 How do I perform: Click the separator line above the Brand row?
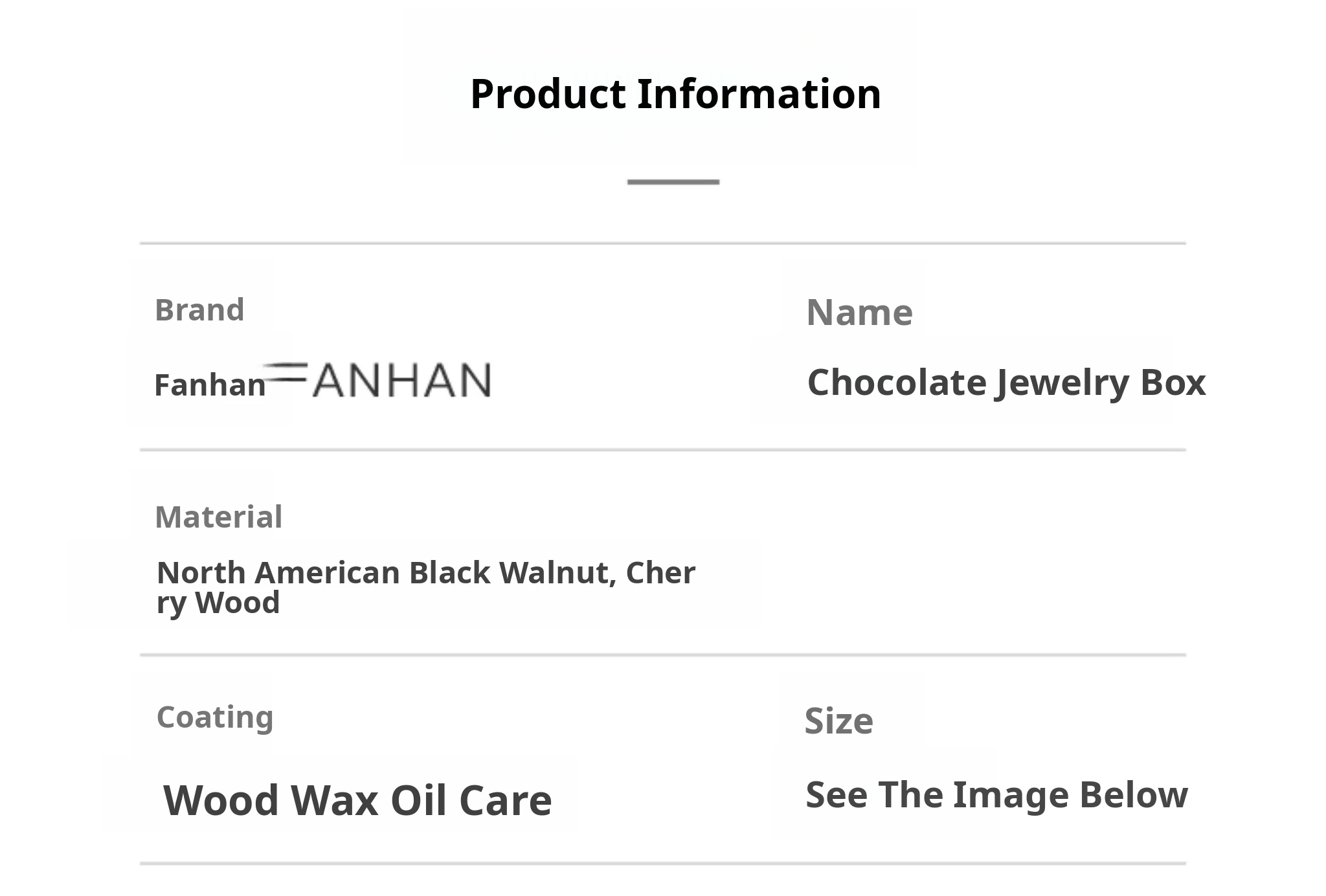click(x=663, y=243)
